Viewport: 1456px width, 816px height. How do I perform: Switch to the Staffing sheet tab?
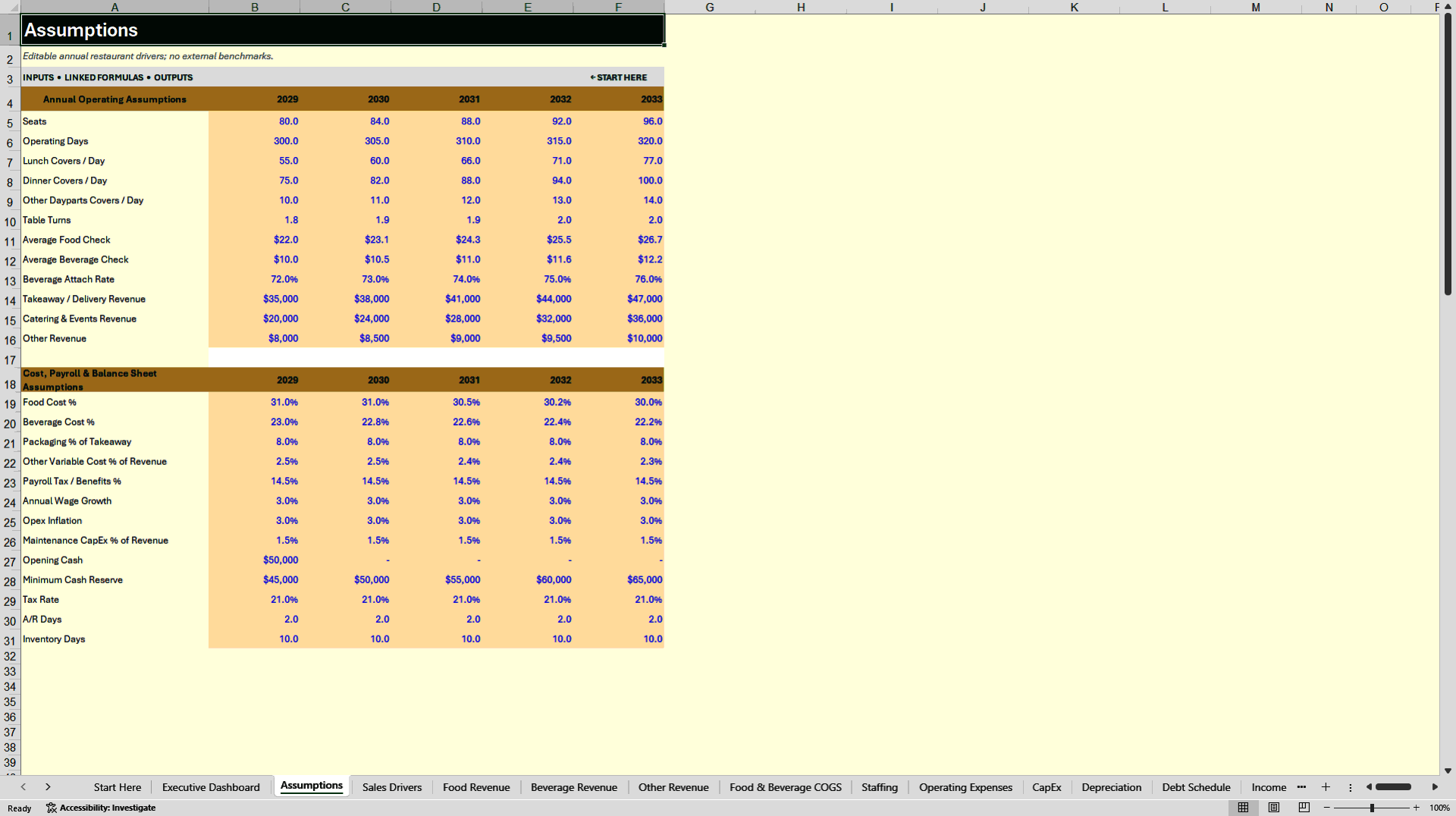coord(880,787)
